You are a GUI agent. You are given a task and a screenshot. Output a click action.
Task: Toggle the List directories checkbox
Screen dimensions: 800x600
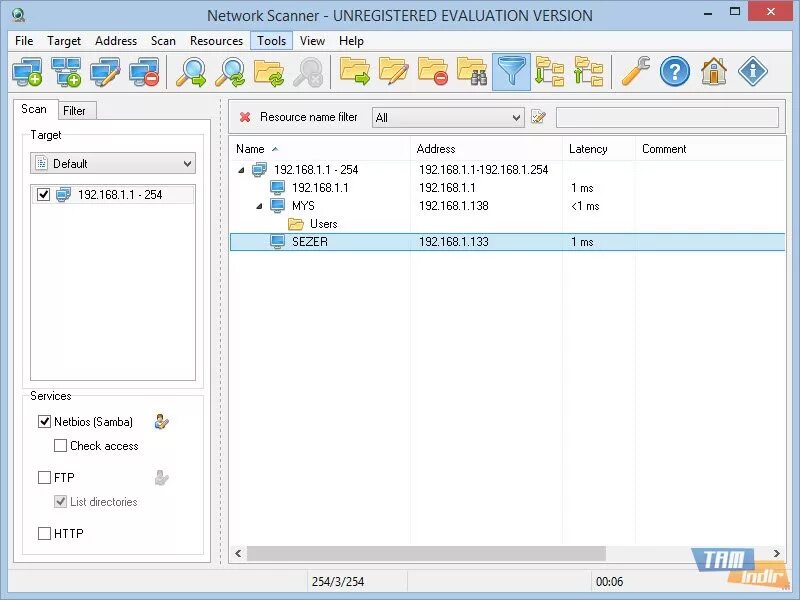(x=60, y=502)
